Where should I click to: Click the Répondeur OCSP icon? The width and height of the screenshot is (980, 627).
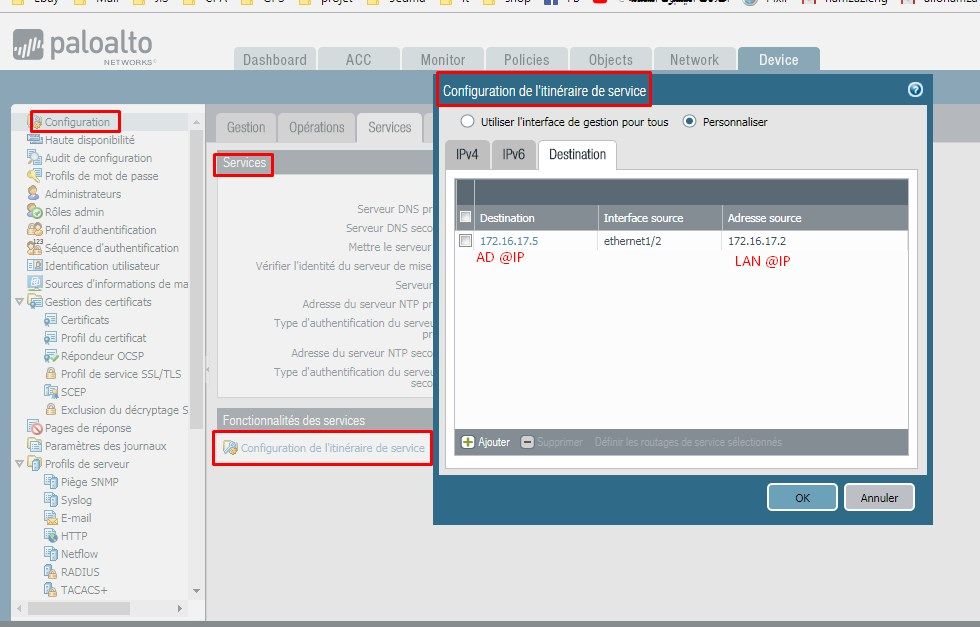[x=51, y=356]
